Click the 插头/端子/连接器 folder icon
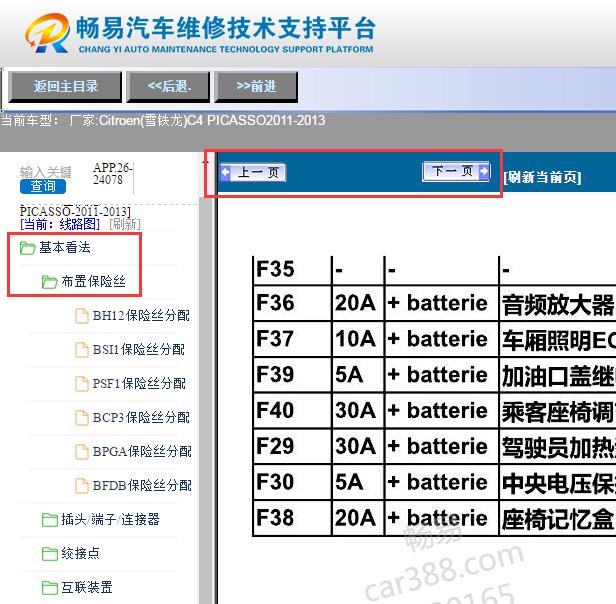The width and height of the screenshot is (616, 604). 50,520
